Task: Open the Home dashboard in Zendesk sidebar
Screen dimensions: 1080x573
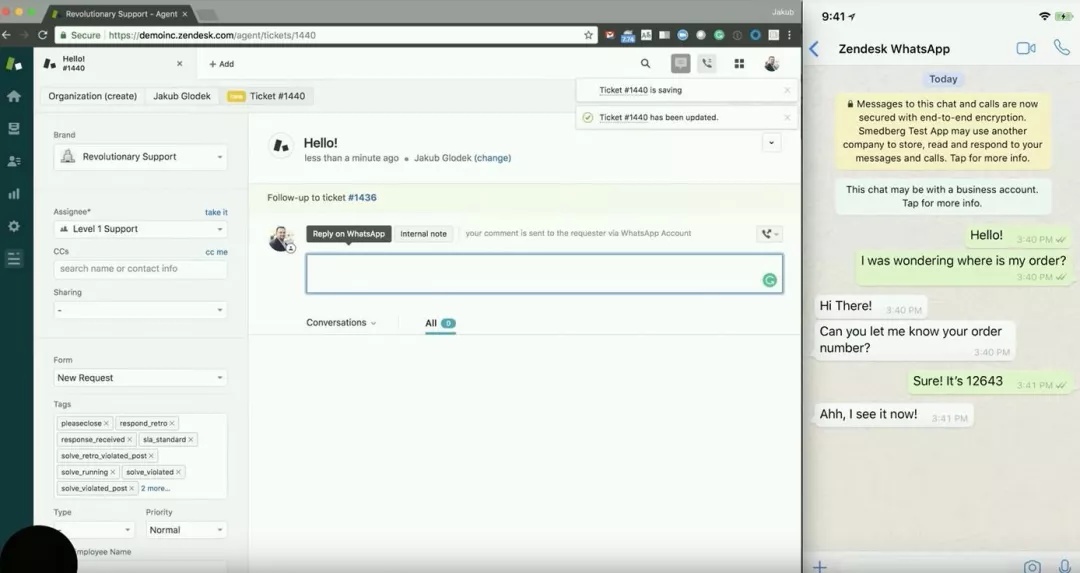Action: [x=14, y=96]
